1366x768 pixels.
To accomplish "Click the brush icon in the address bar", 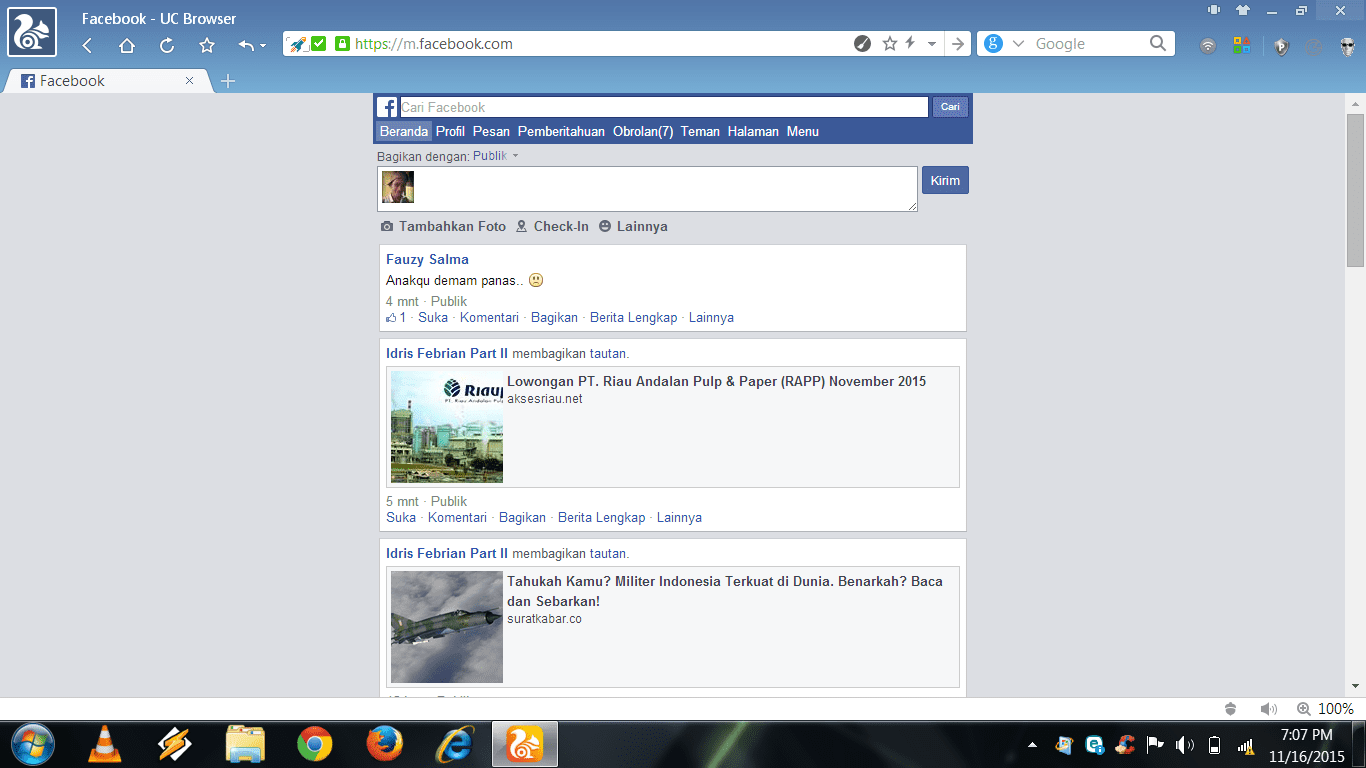I will click(x=862, y=44).
